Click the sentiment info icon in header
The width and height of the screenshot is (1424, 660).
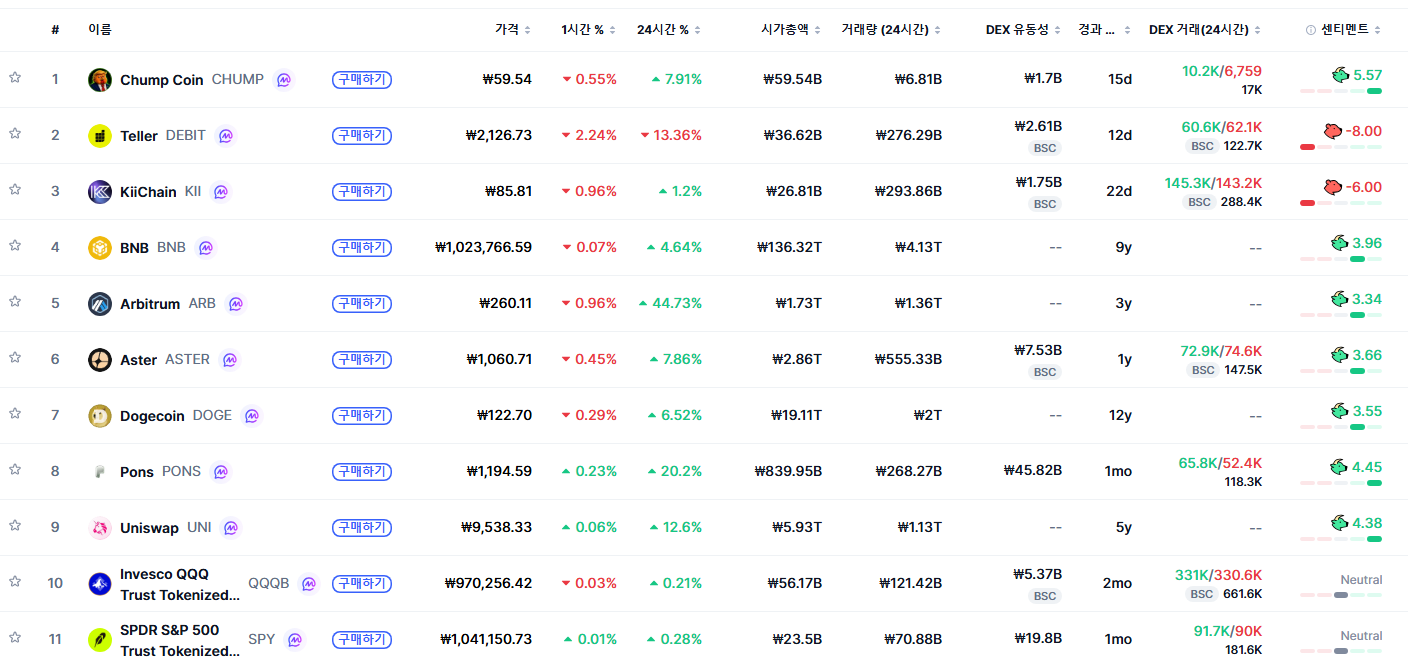point(1311,30)
